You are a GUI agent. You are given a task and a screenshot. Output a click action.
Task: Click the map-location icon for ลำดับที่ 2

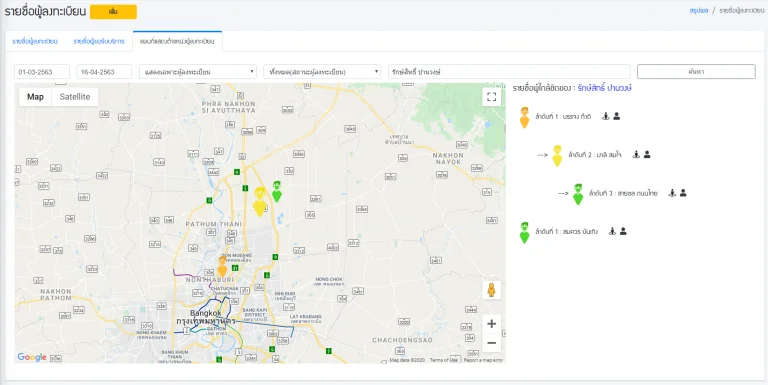coord(636,154)
